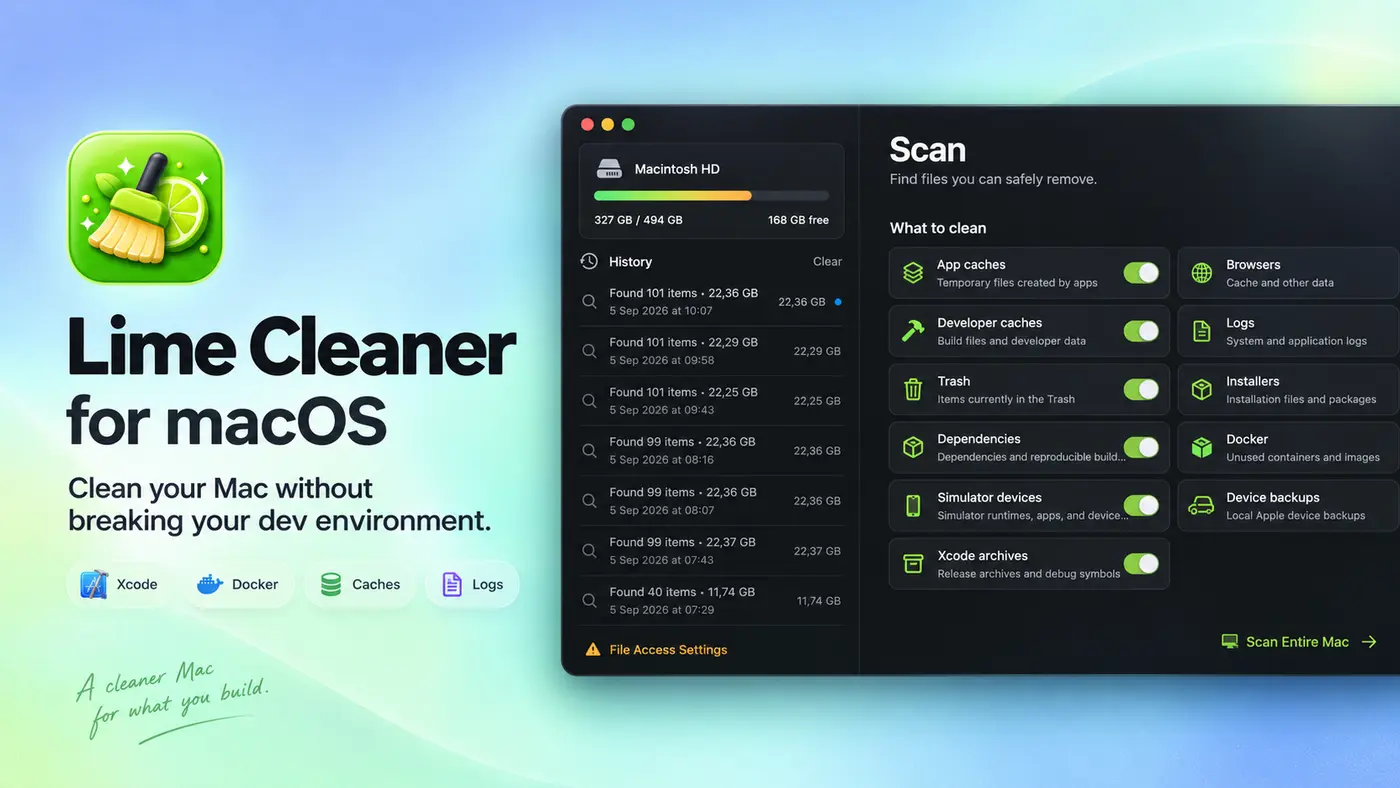Click the Simulator devices phone icon
This screenshot has height=788, width=1400.
point(913,505)
